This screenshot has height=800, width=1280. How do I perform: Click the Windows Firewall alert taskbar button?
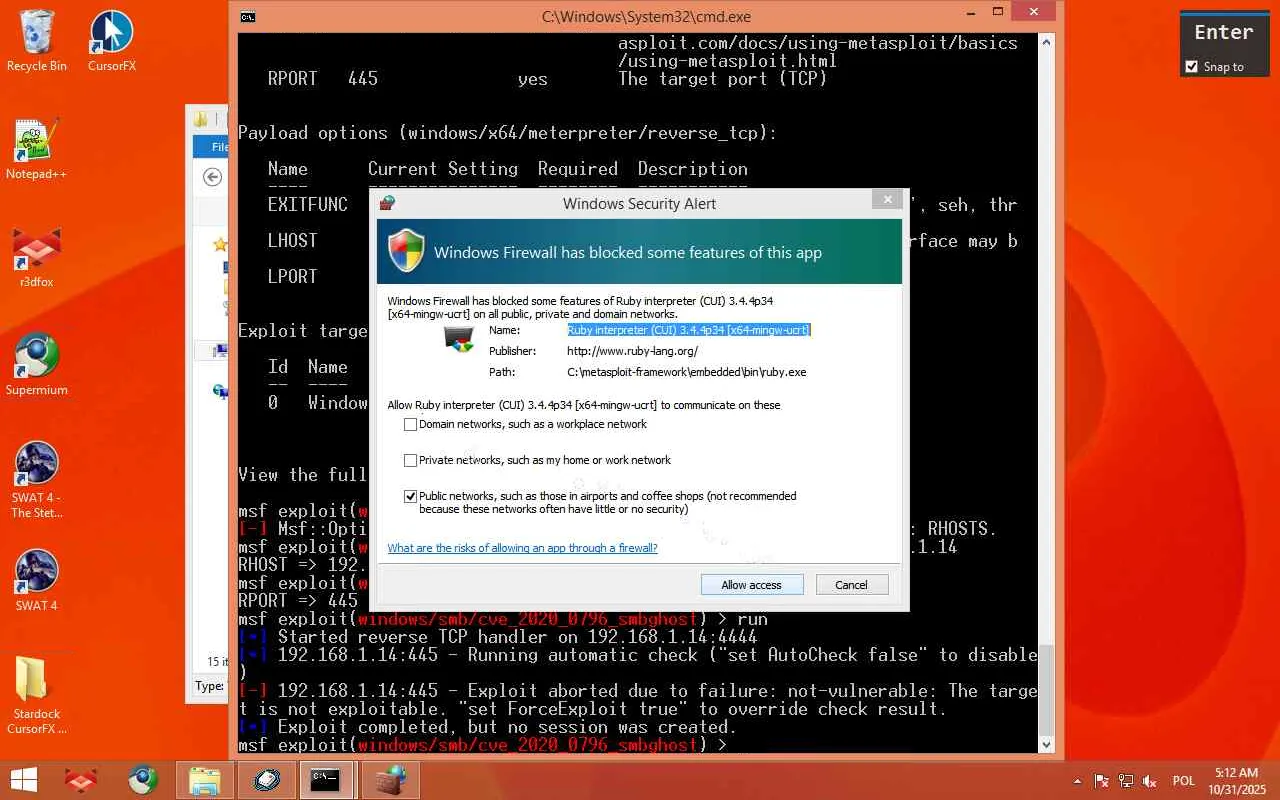point(390,780)
